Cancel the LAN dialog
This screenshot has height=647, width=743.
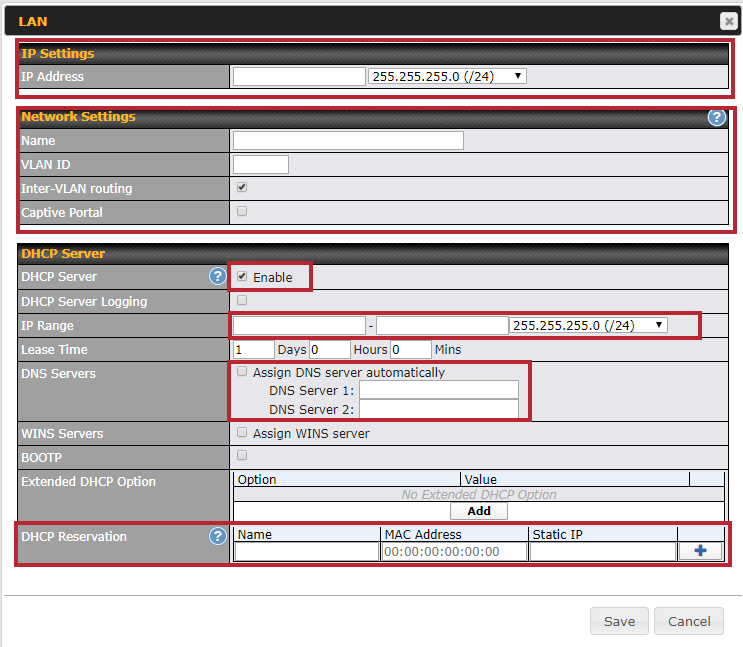689,621
